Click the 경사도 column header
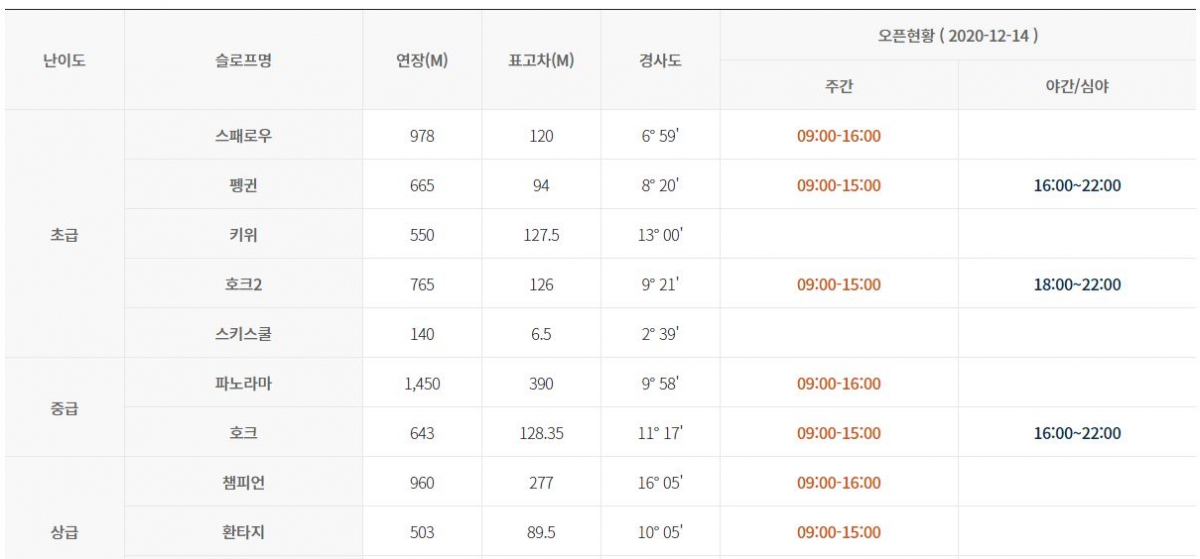 pyautogui.click(x=660, y=60)
